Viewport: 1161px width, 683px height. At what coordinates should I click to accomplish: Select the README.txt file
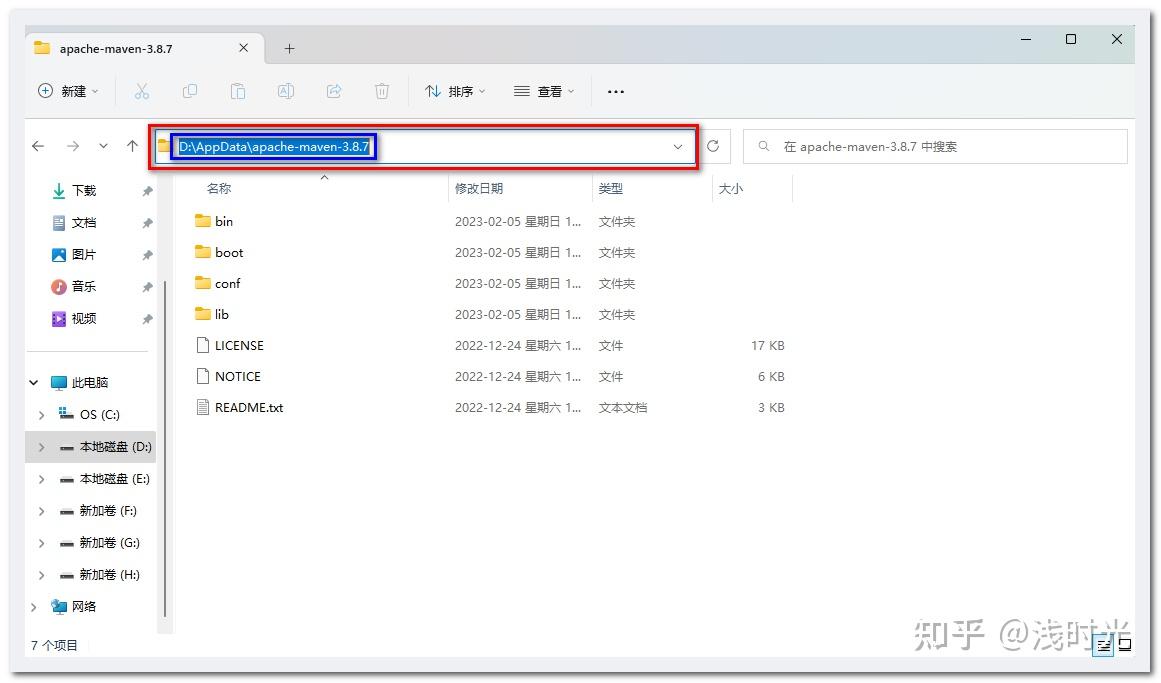249,407
